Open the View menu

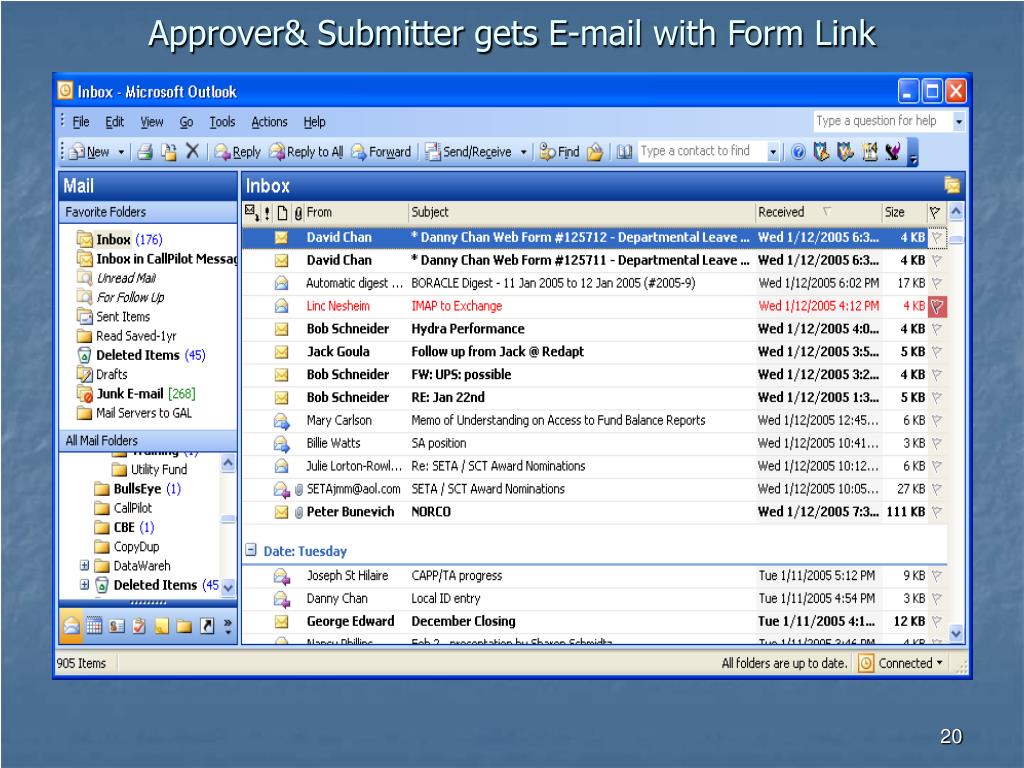152,122
